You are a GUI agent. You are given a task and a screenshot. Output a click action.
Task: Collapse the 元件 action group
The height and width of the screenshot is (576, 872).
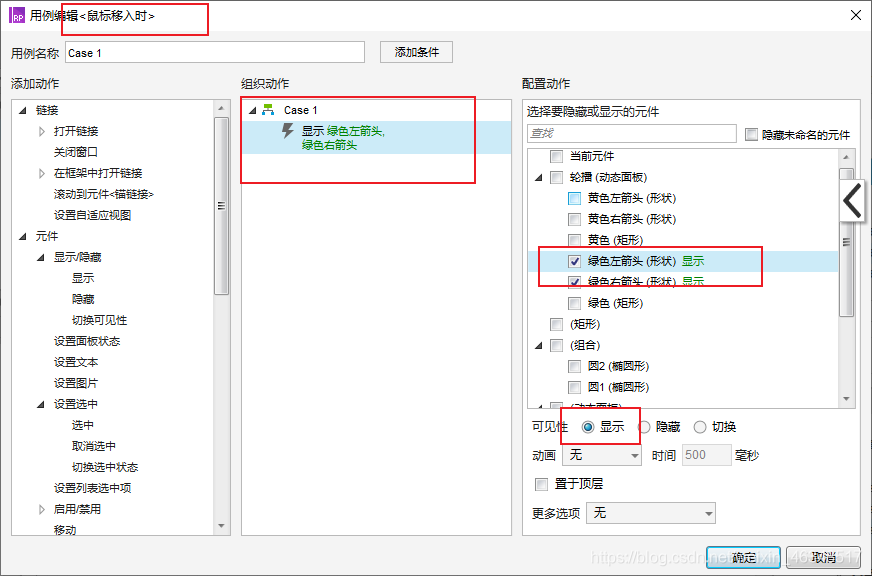tap(23, 237)
